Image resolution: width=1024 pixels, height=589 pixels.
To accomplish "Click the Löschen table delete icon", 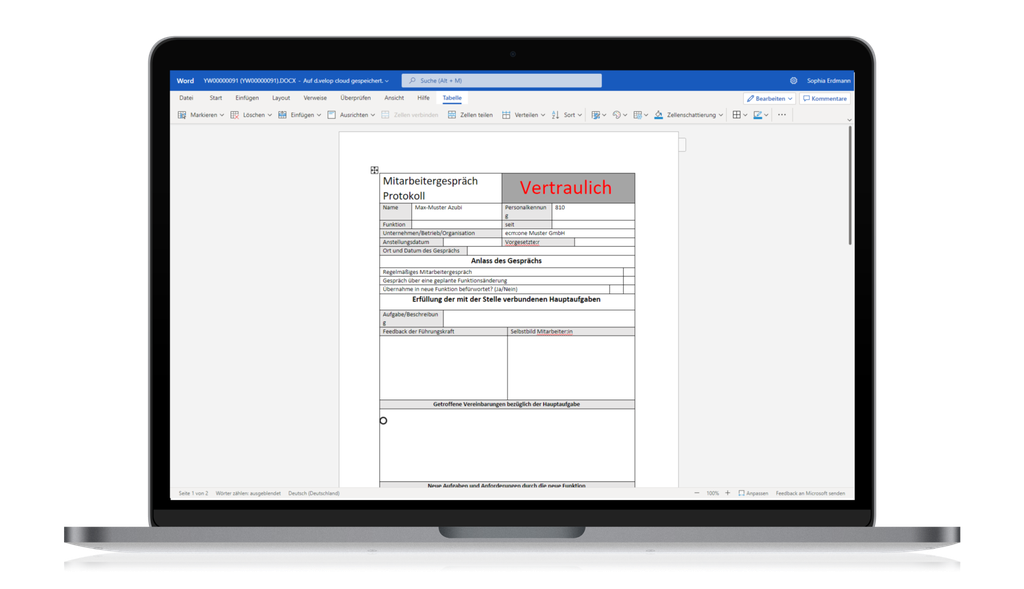I will point(234,115).
